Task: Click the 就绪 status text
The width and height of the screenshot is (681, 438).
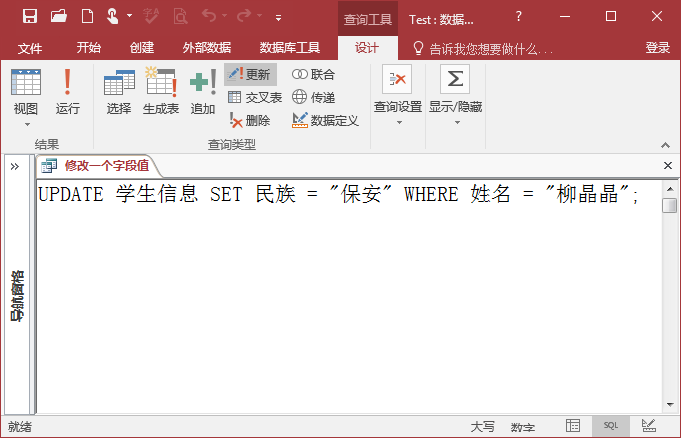Action: [20, 427]
